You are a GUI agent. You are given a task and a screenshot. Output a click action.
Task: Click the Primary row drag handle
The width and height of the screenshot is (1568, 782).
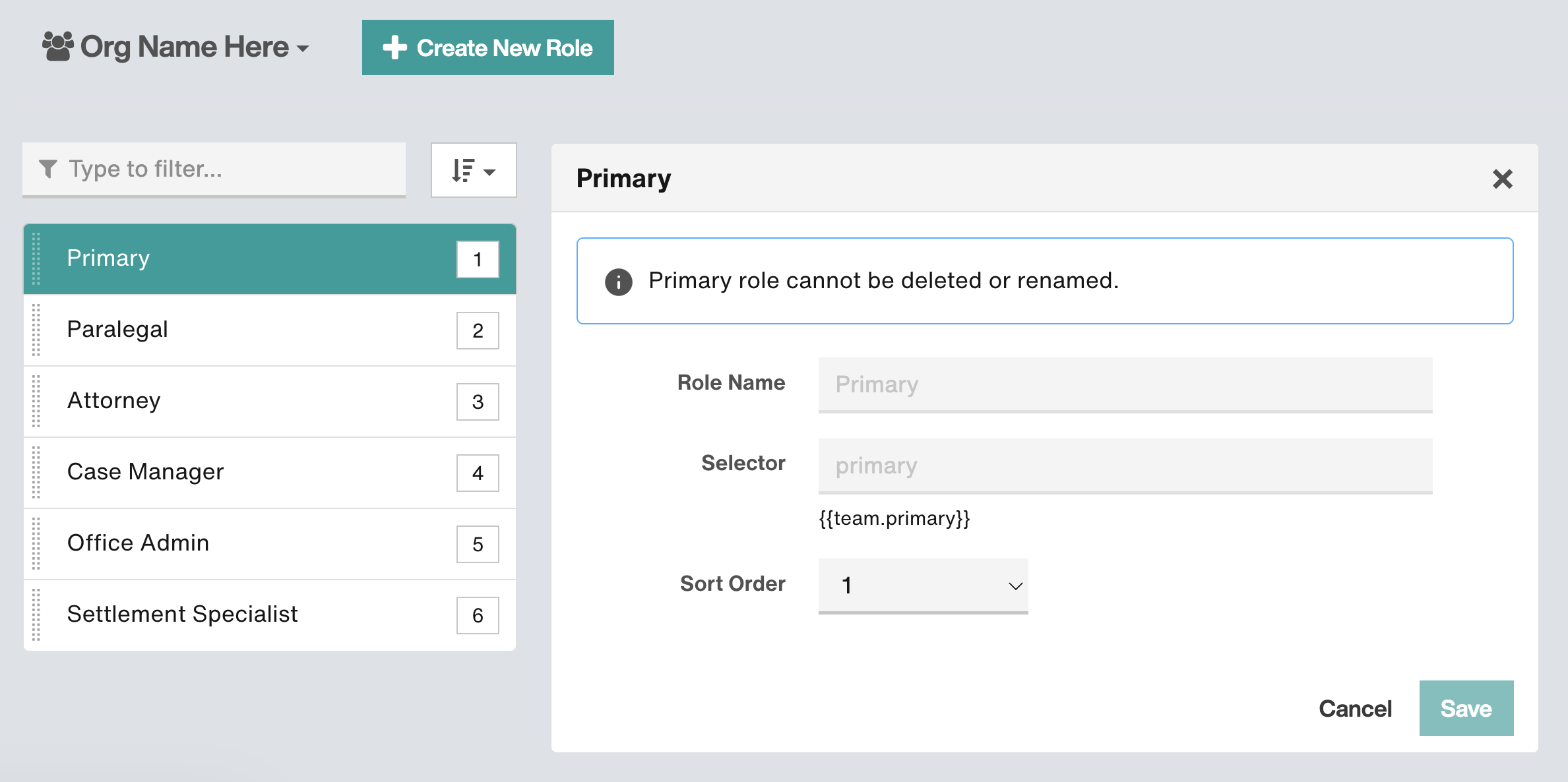36,259
